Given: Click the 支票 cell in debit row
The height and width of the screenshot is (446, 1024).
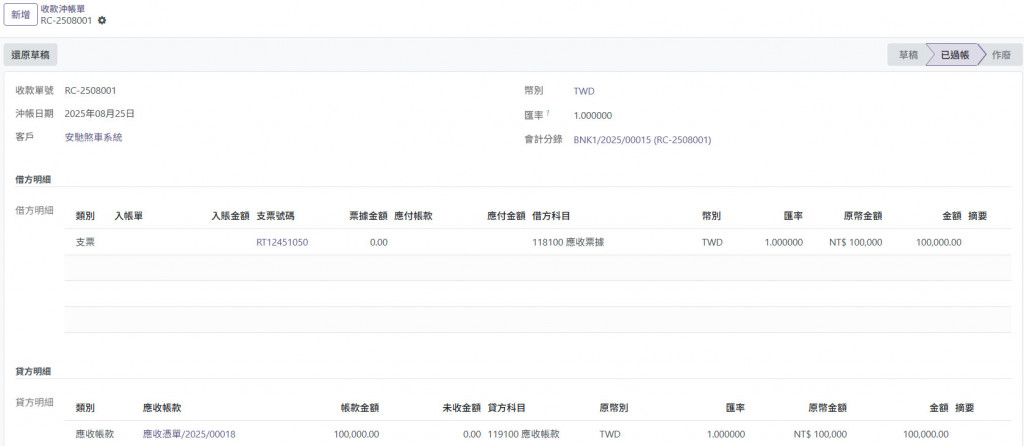Looking at the screenshot, I should (x=86, y=242).
